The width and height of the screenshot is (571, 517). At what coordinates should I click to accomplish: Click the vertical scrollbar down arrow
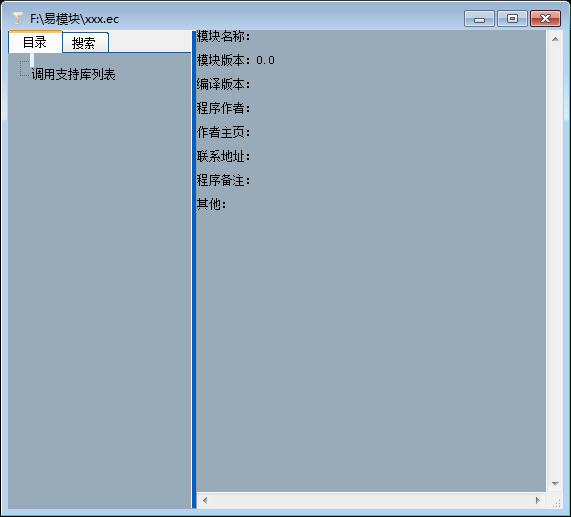point(555,484)
